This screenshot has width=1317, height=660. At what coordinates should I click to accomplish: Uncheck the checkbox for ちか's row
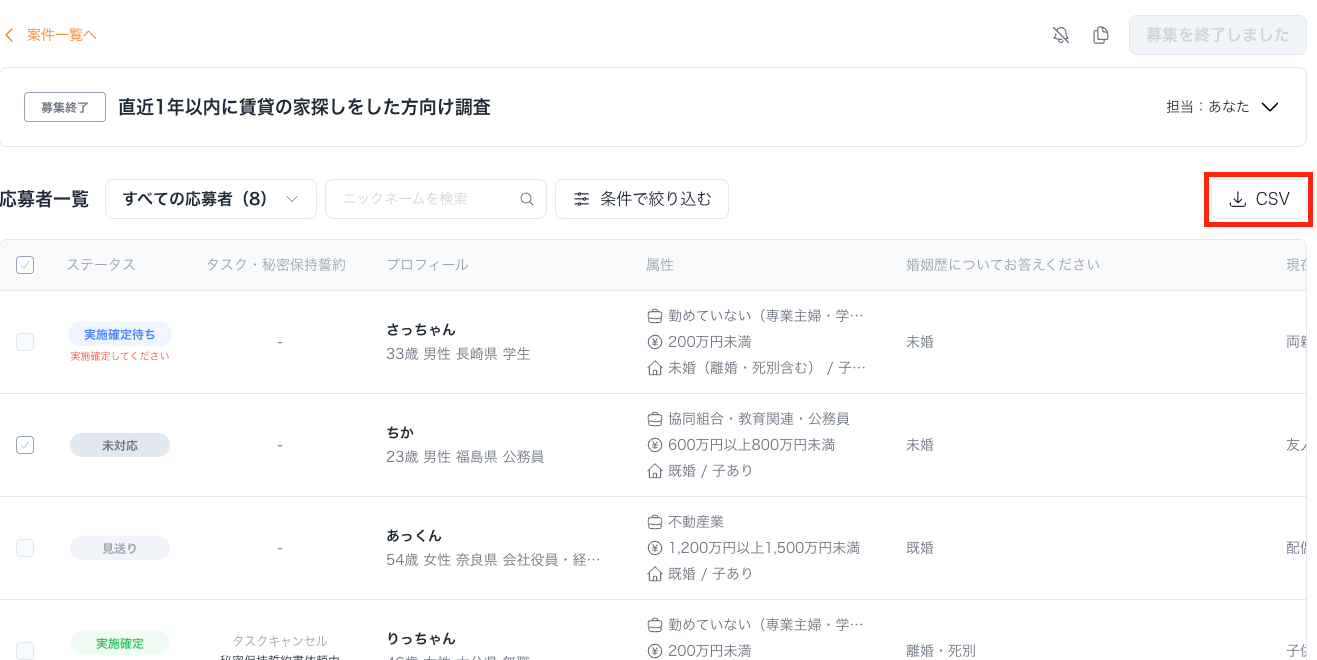25,445
